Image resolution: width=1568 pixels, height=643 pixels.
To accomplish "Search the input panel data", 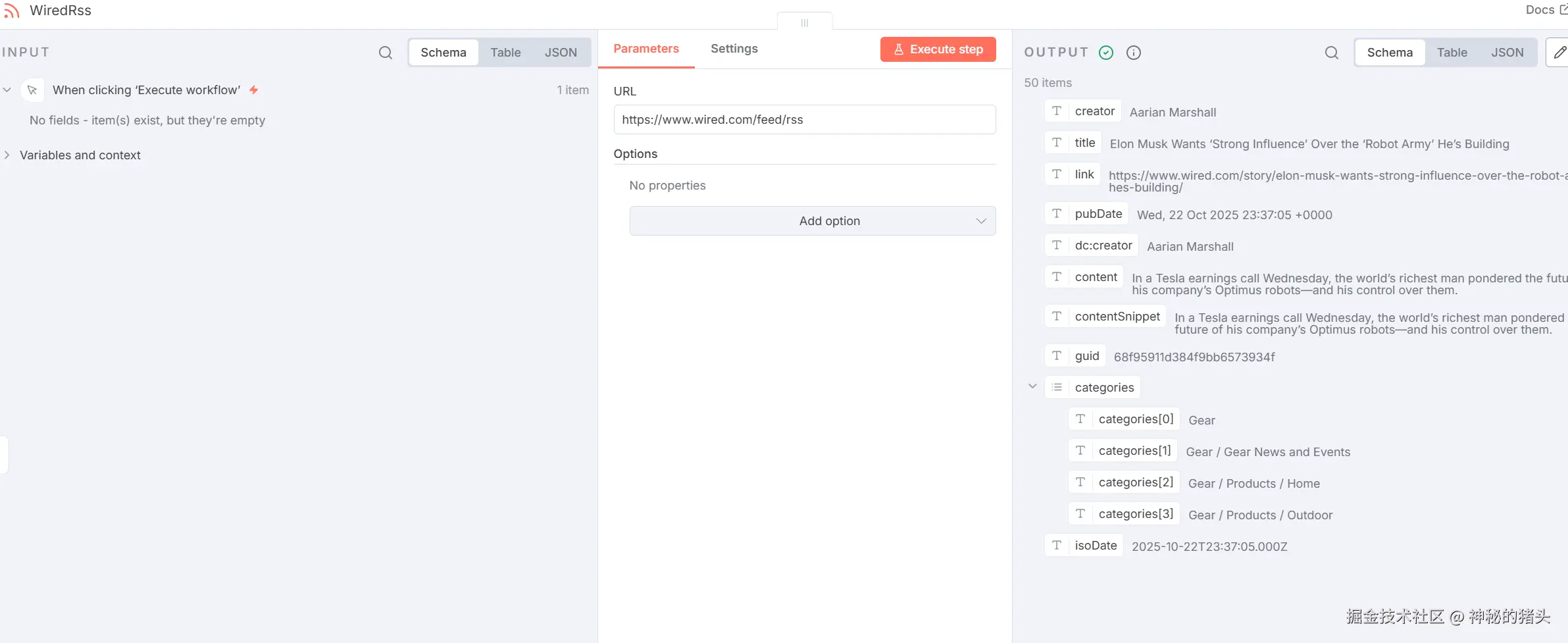I will pos(386,53).
